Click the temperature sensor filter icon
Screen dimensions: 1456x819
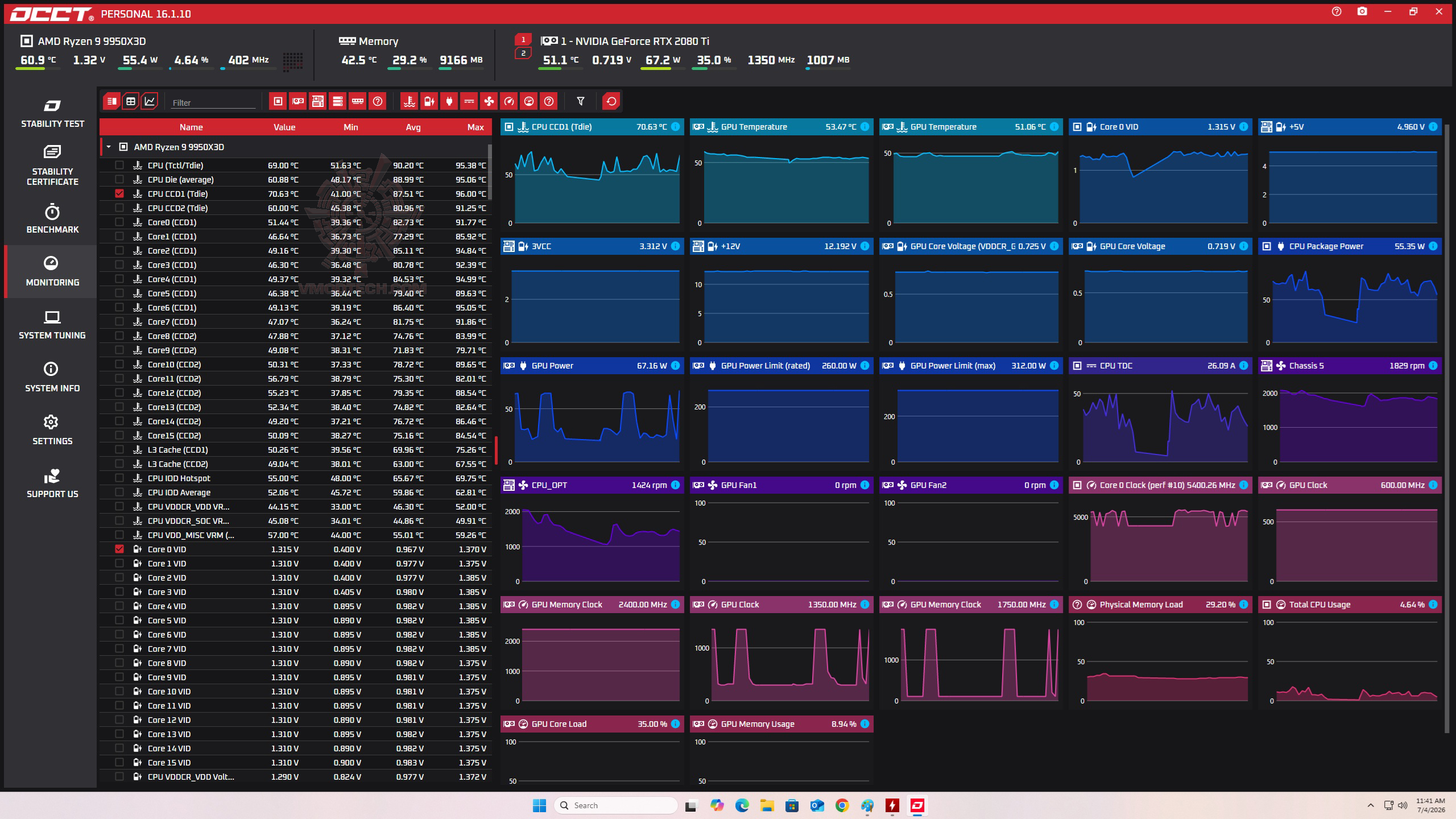click(409, 101)
